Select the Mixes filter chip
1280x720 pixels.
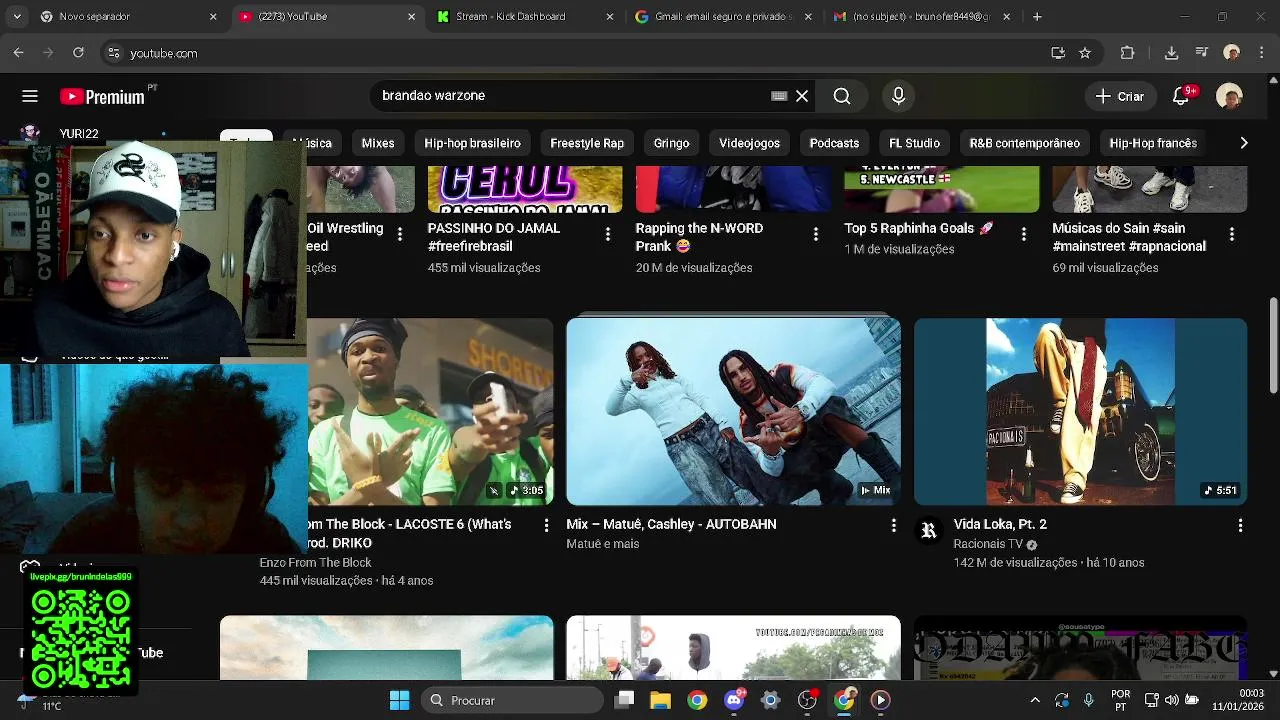(x=378, y=143)
